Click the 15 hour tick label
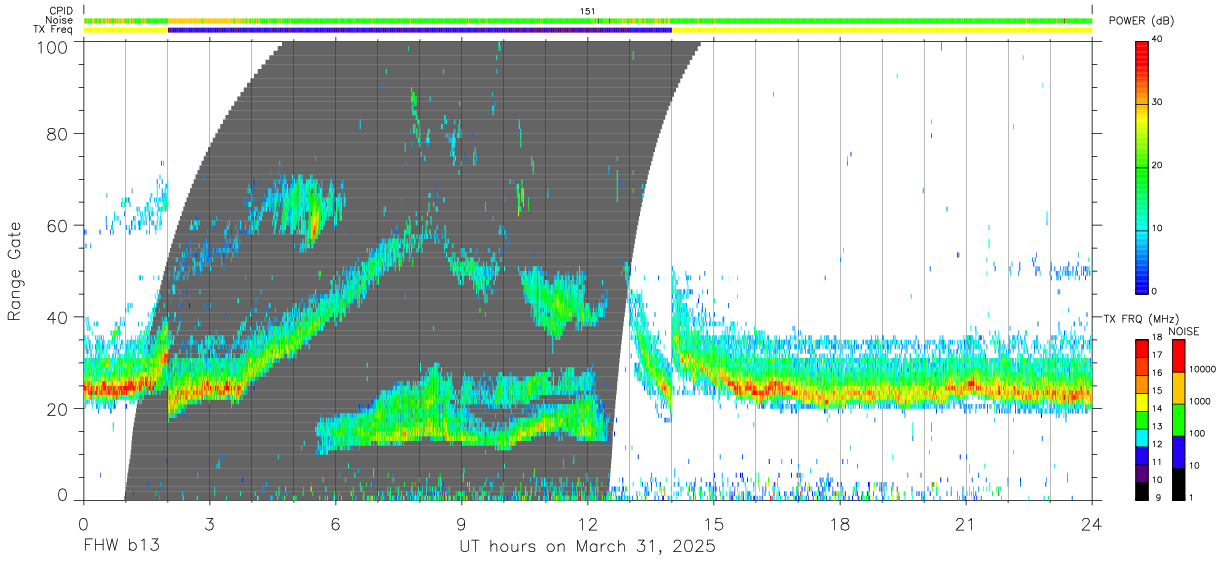This screenshot has width=1228, height=567. pyautogui.click(x=714, y=523)
